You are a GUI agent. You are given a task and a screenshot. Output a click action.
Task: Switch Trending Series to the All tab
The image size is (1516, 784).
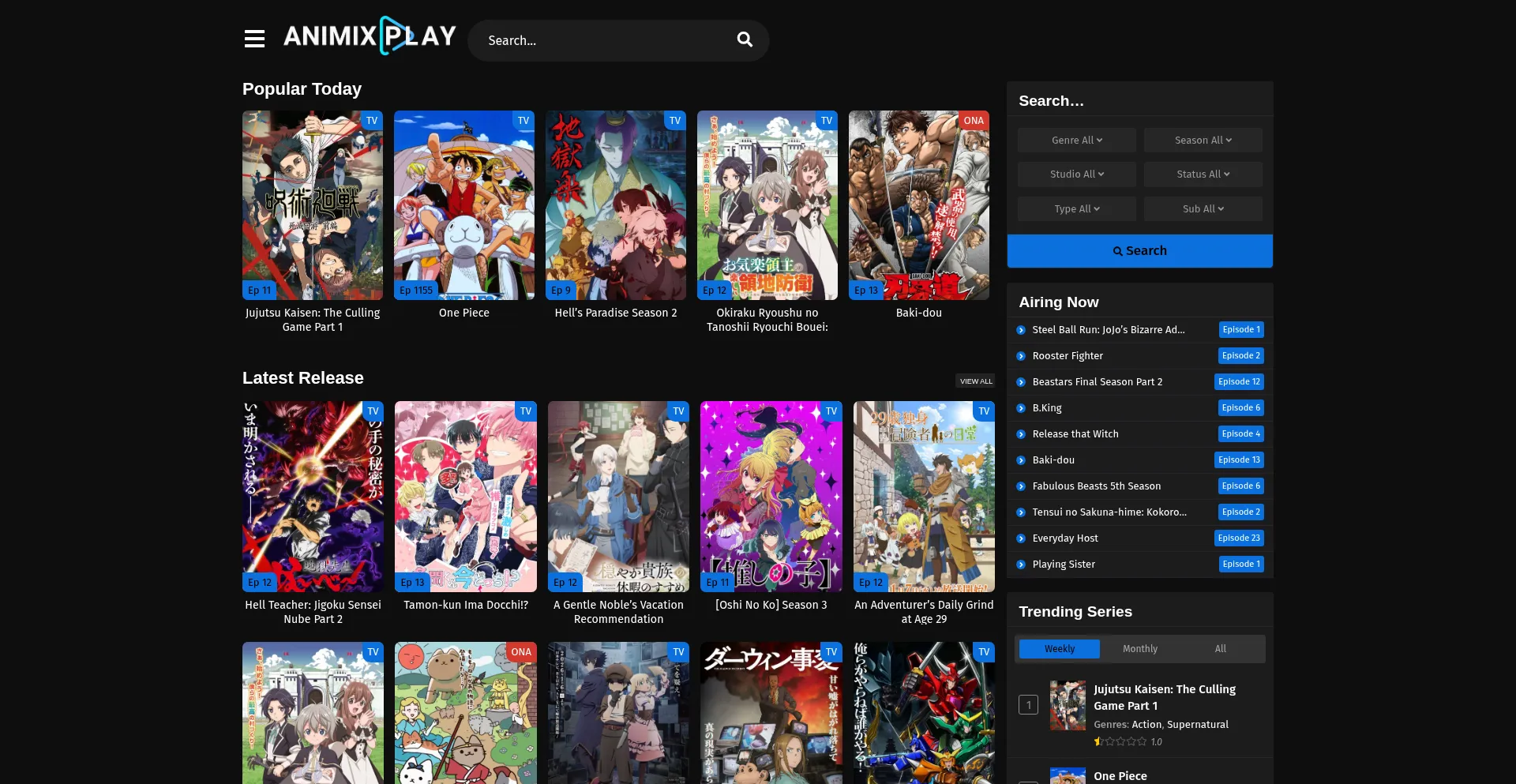click(1221, 649)
